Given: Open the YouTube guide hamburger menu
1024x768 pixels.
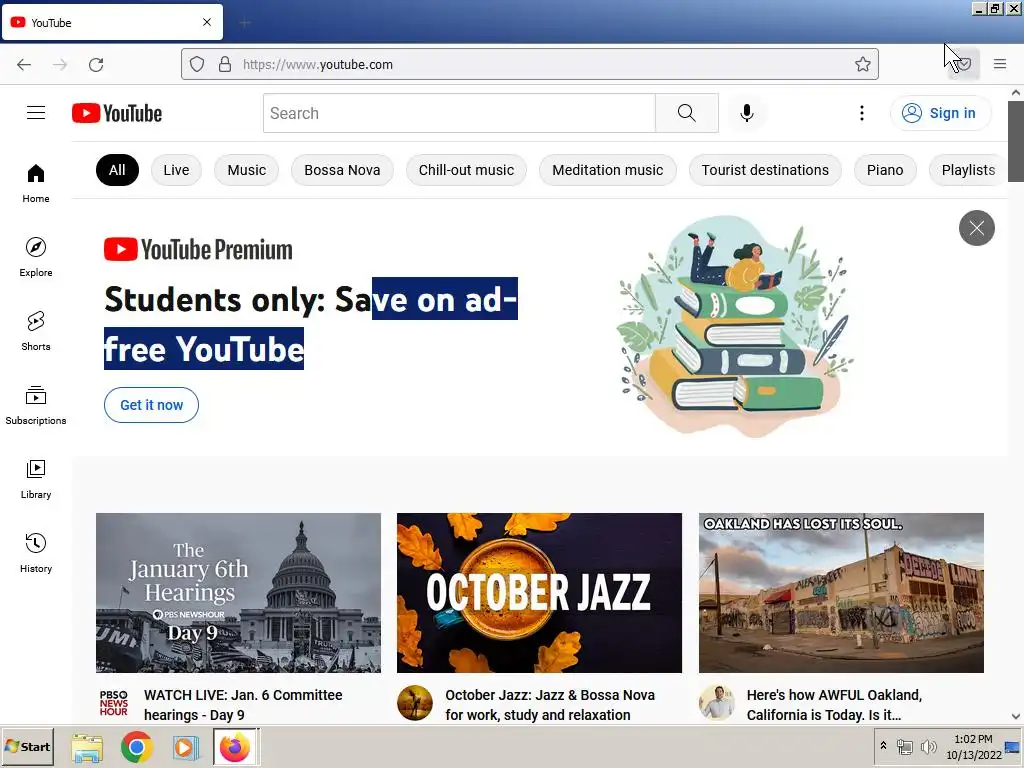Looking at the screenshot, I should [36, 113].
